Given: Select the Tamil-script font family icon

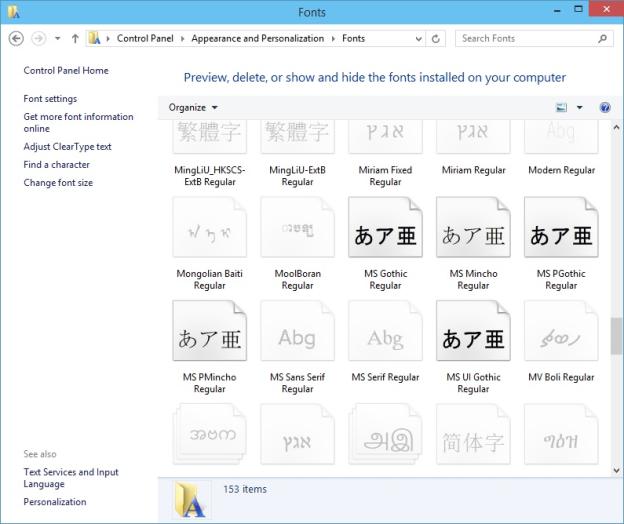Looking at the screenshot, I should [x=385, y=434].
